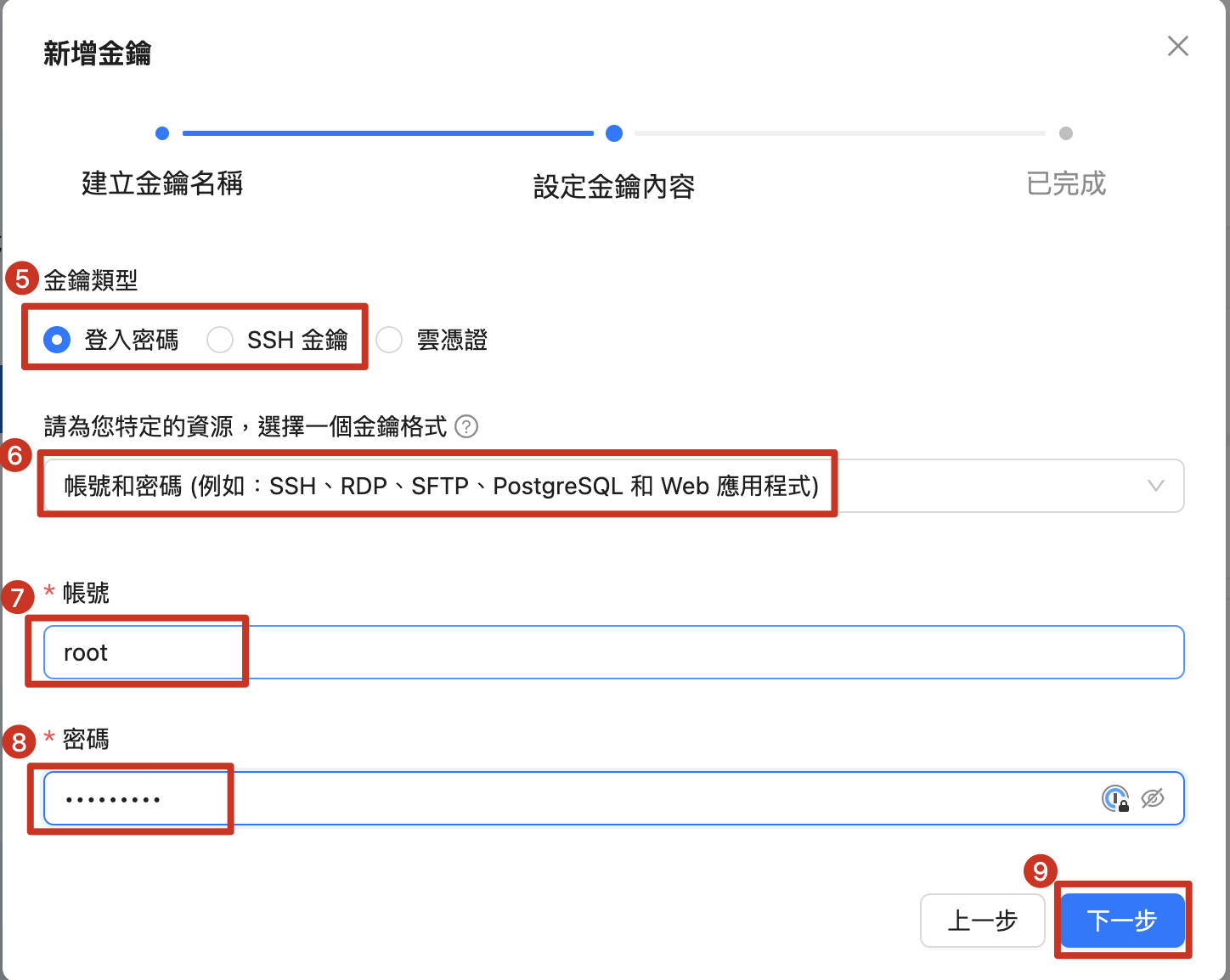Close the 新增金鑰 dialog with X
The height and width of the screenshot is (980, 1230).
coord(1177,46)
